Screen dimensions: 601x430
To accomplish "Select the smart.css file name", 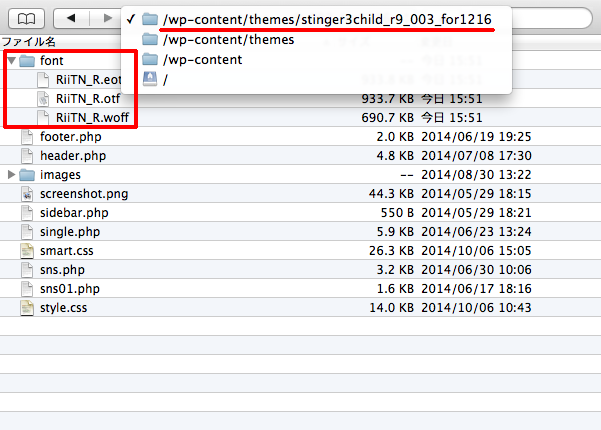I will [x=67, y=251].
